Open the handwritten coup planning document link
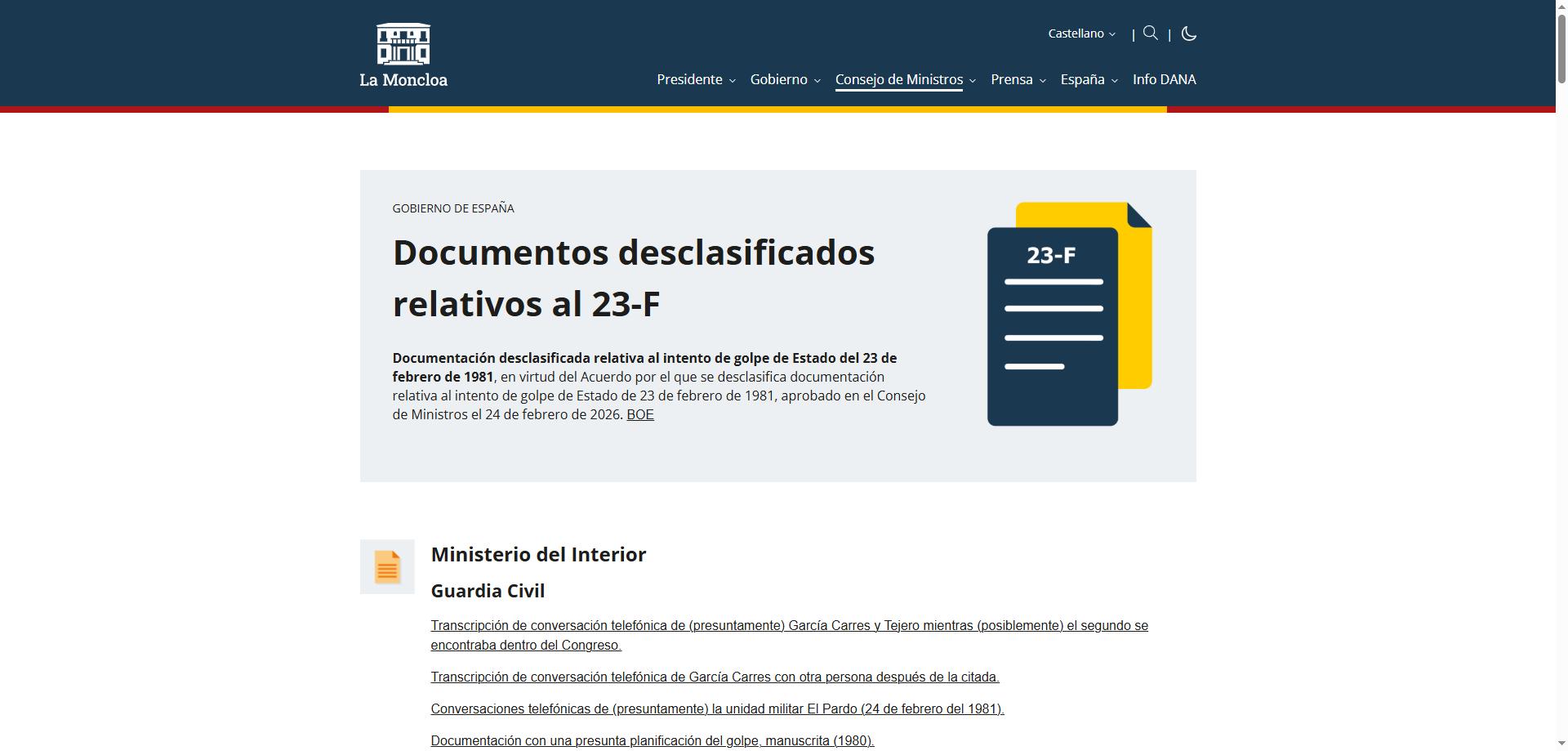This screenshot has width=1568, height=751. click(652, 741)
